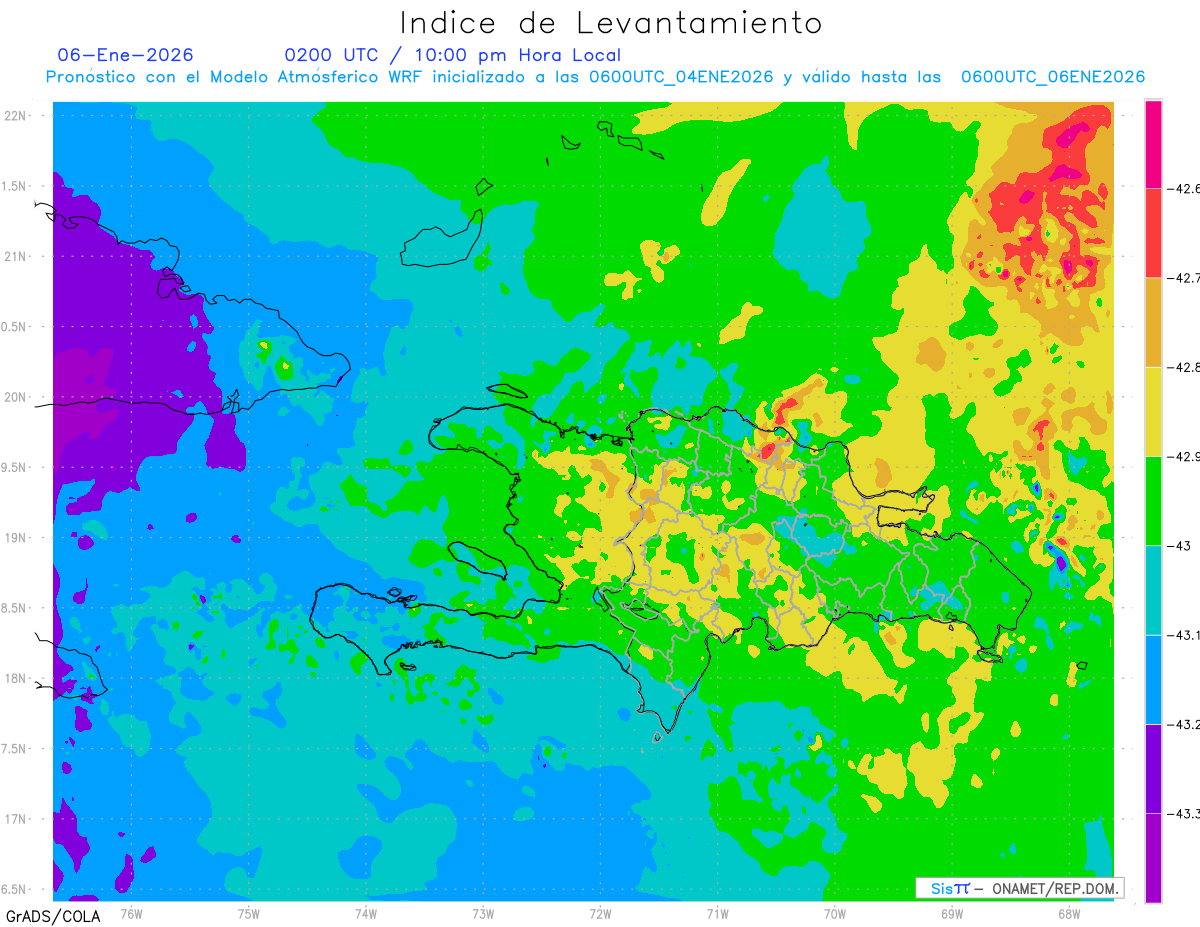Image resolution: width=1200 pixels, height=927 pixels.
Task: Click the 'Sisπ – ONAMET/REP.DOM.' label box
Action: (x=1019, y=888)
